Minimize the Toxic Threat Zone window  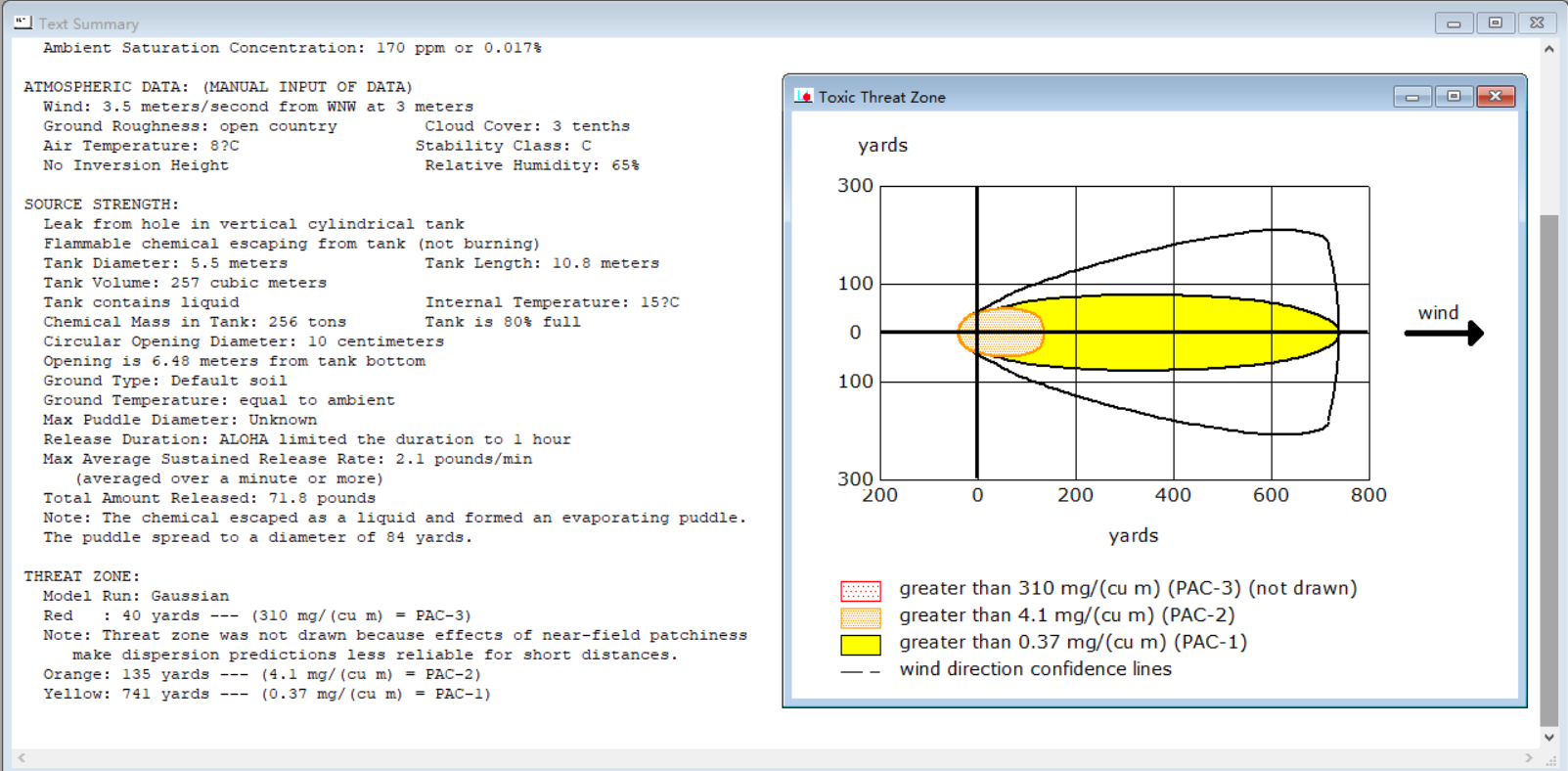1412,96
